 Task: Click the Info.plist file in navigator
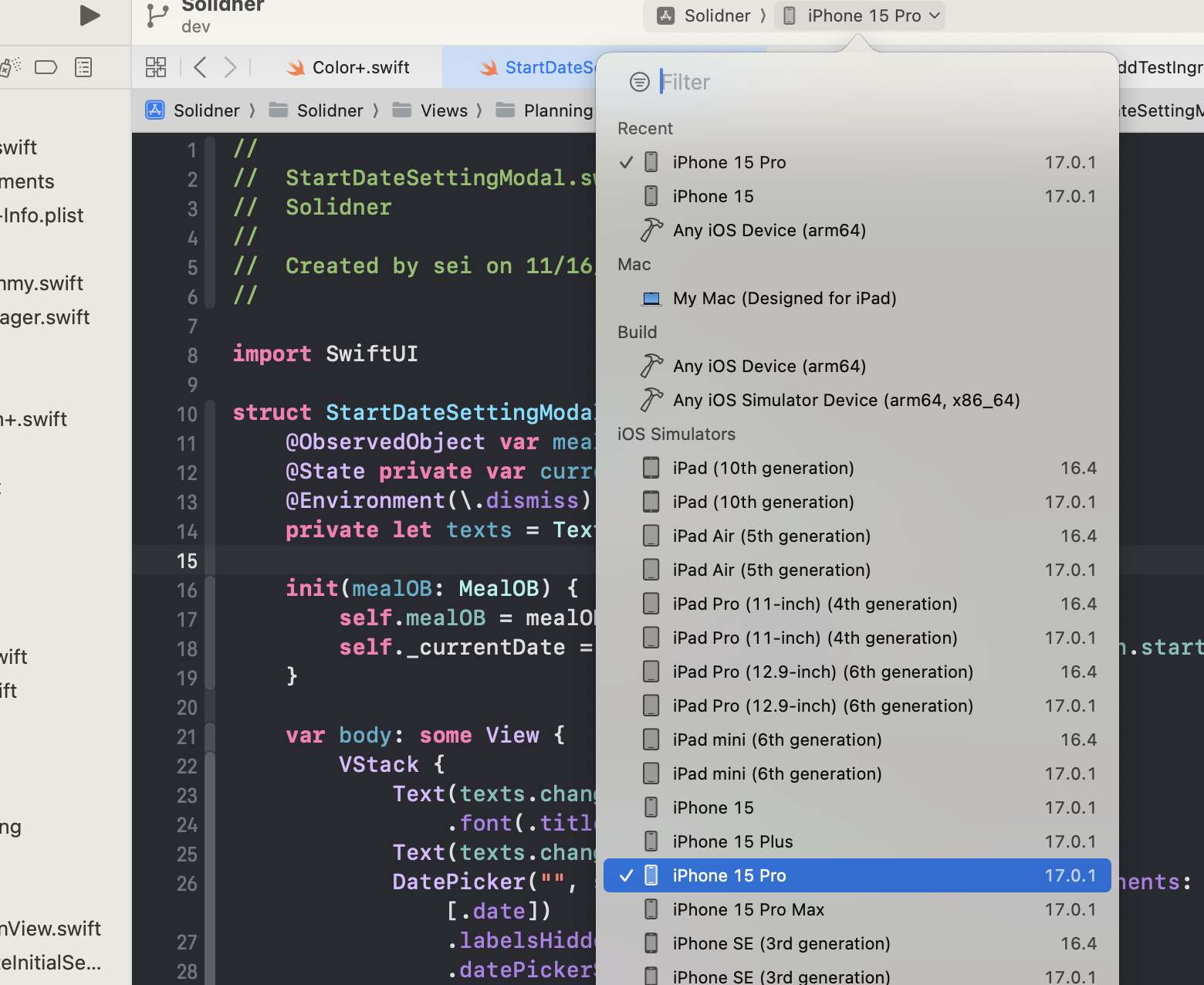[x=42, y=215]
